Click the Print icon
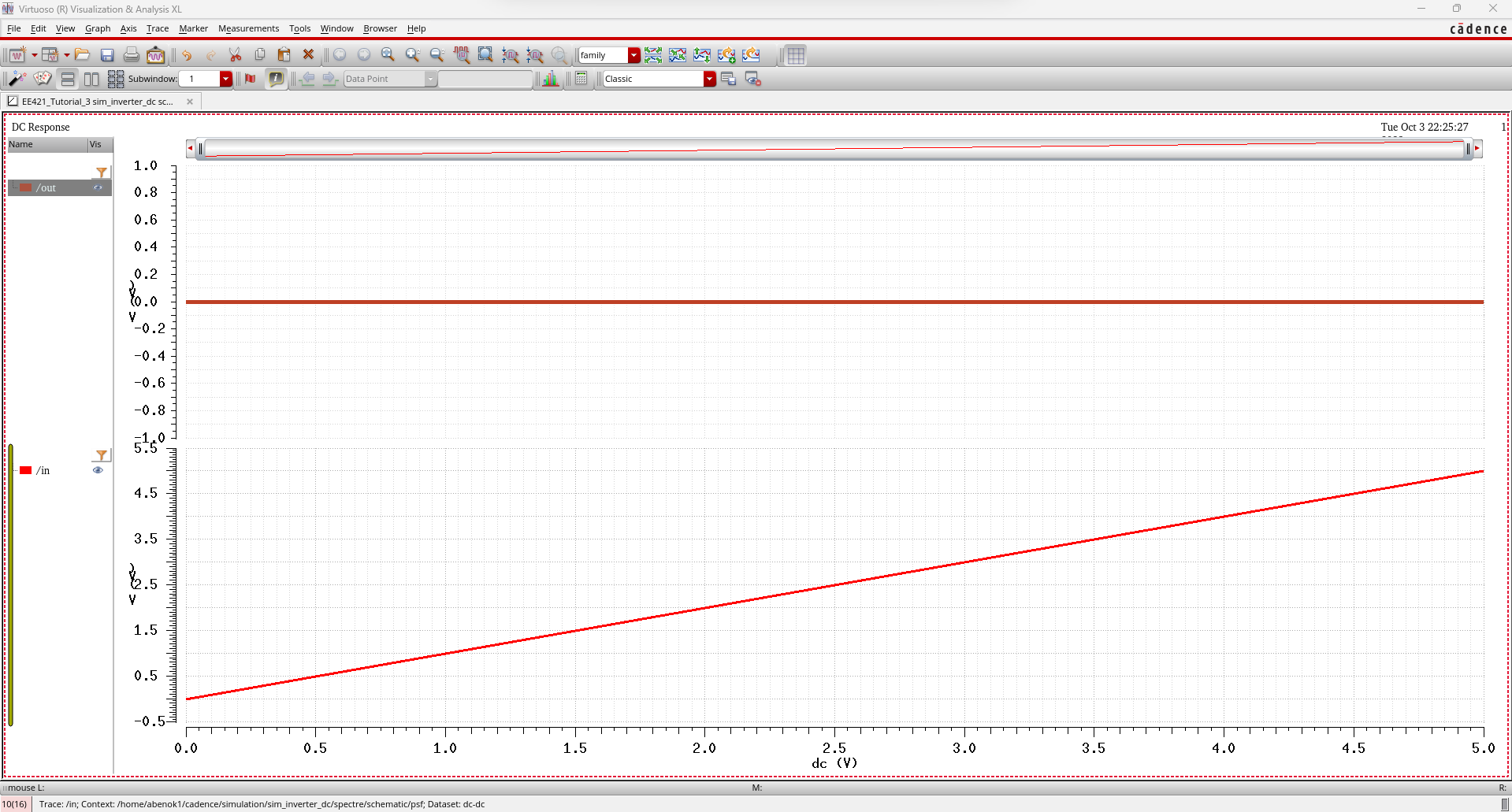 click(x=132, y=55)
